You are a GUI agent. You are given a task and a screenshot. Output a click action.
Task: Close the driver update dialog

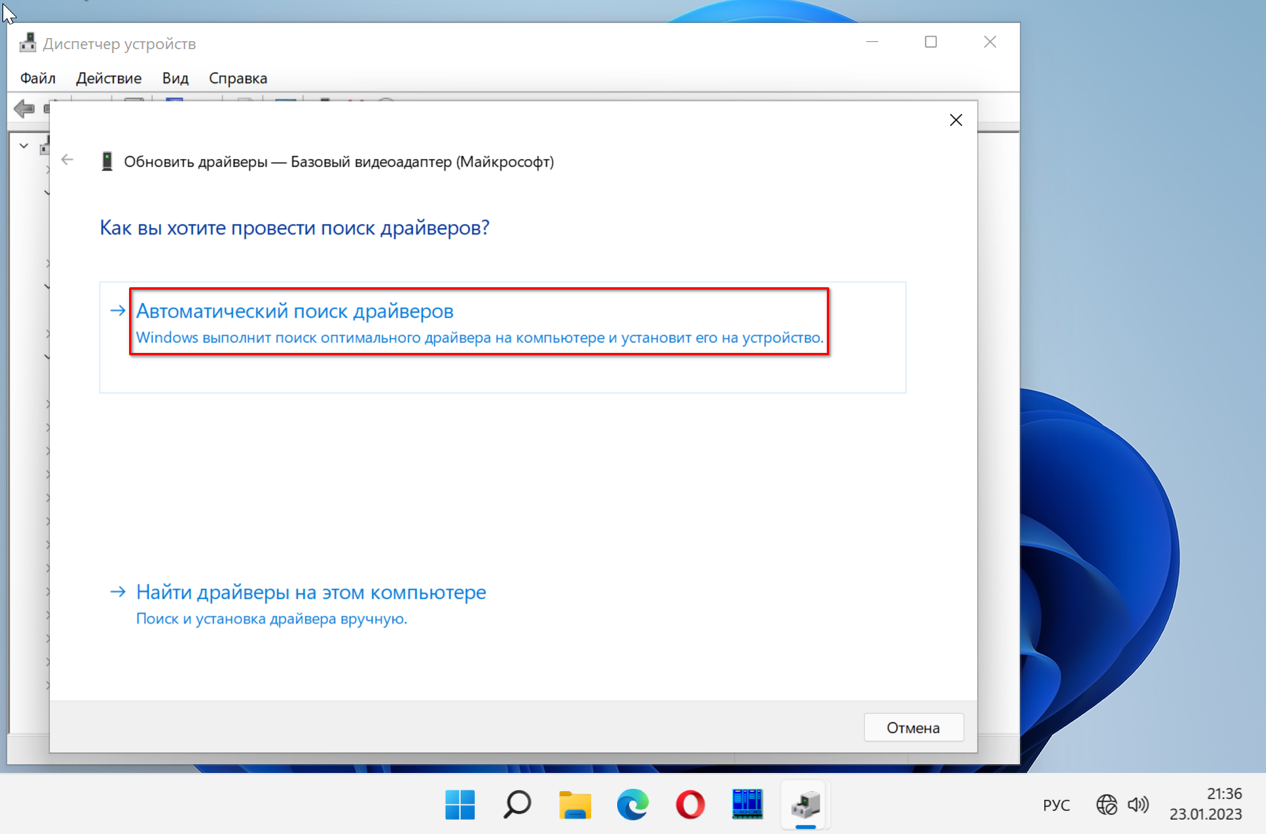tap(956, 120)
